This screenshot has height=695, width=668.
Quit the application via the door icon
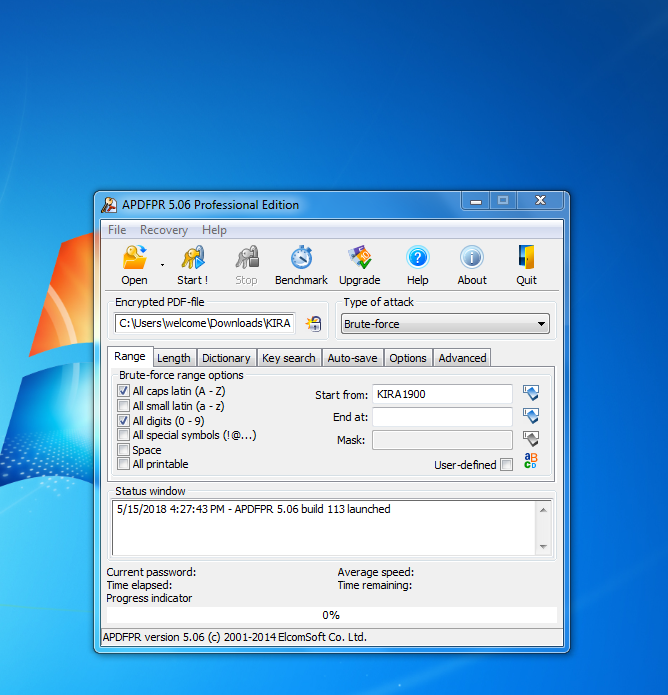(527, 265)
